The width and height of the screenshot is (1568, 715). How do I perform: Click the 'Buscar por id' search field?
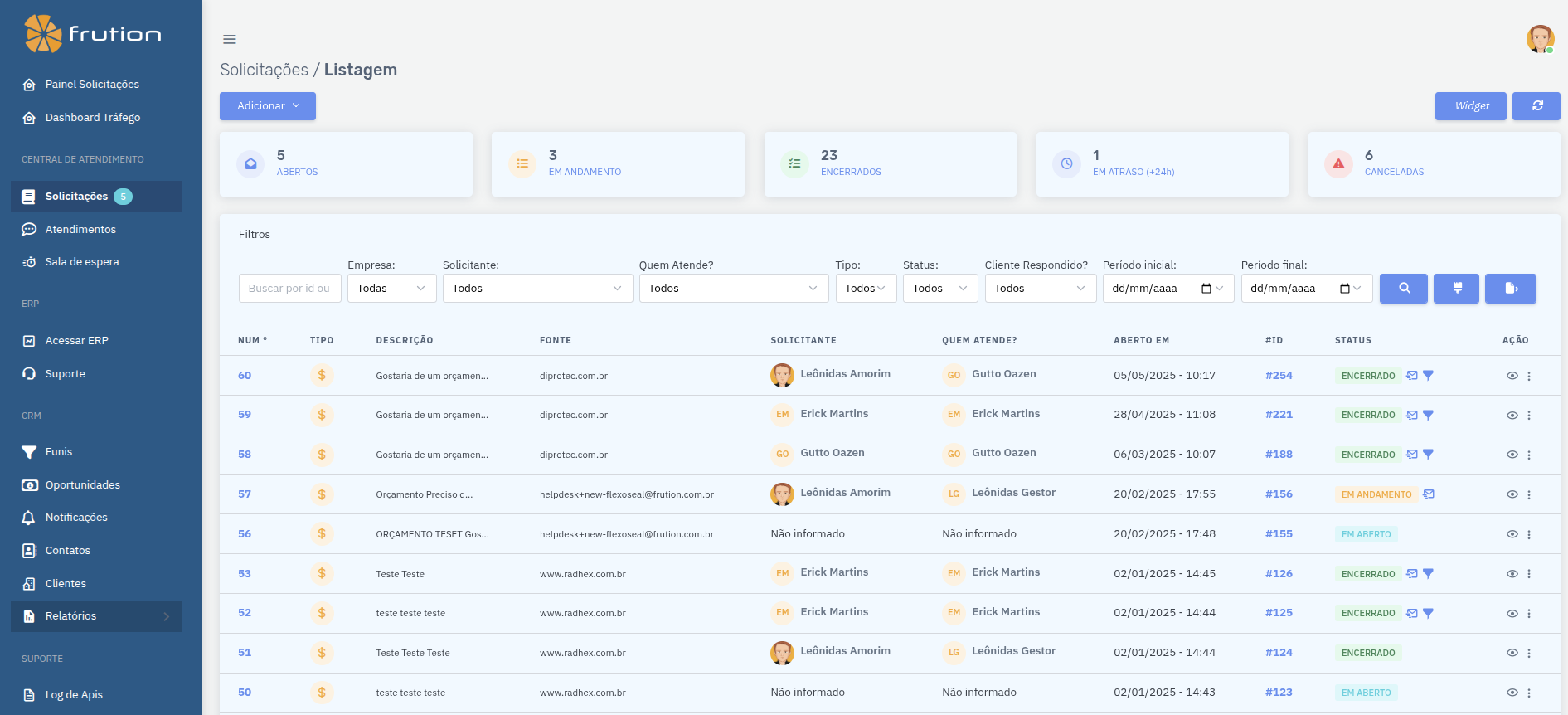pos(289,289)
